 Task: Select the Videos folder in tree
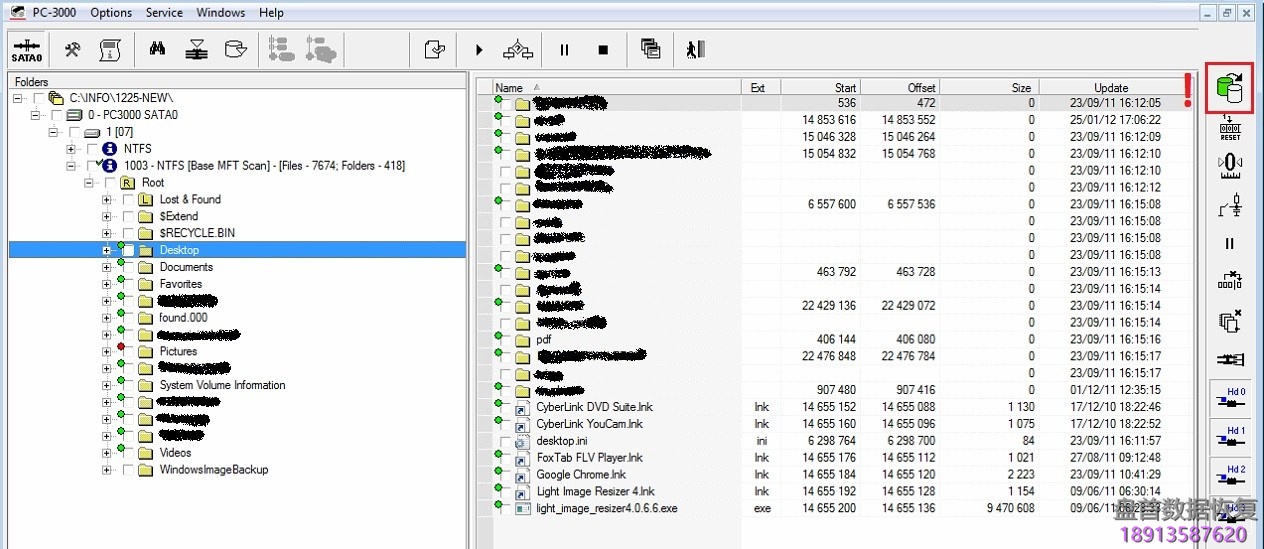point(175,453)
